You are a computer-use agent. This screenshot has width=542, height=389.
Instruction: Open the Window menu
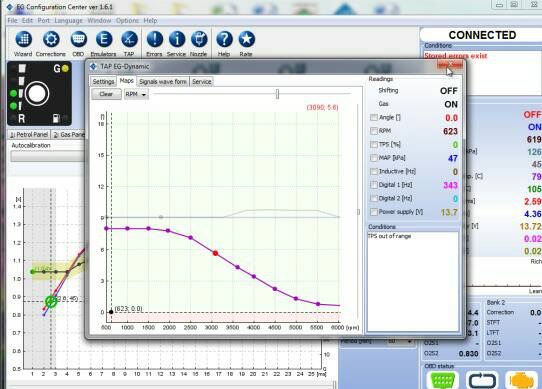coord(99,20)
